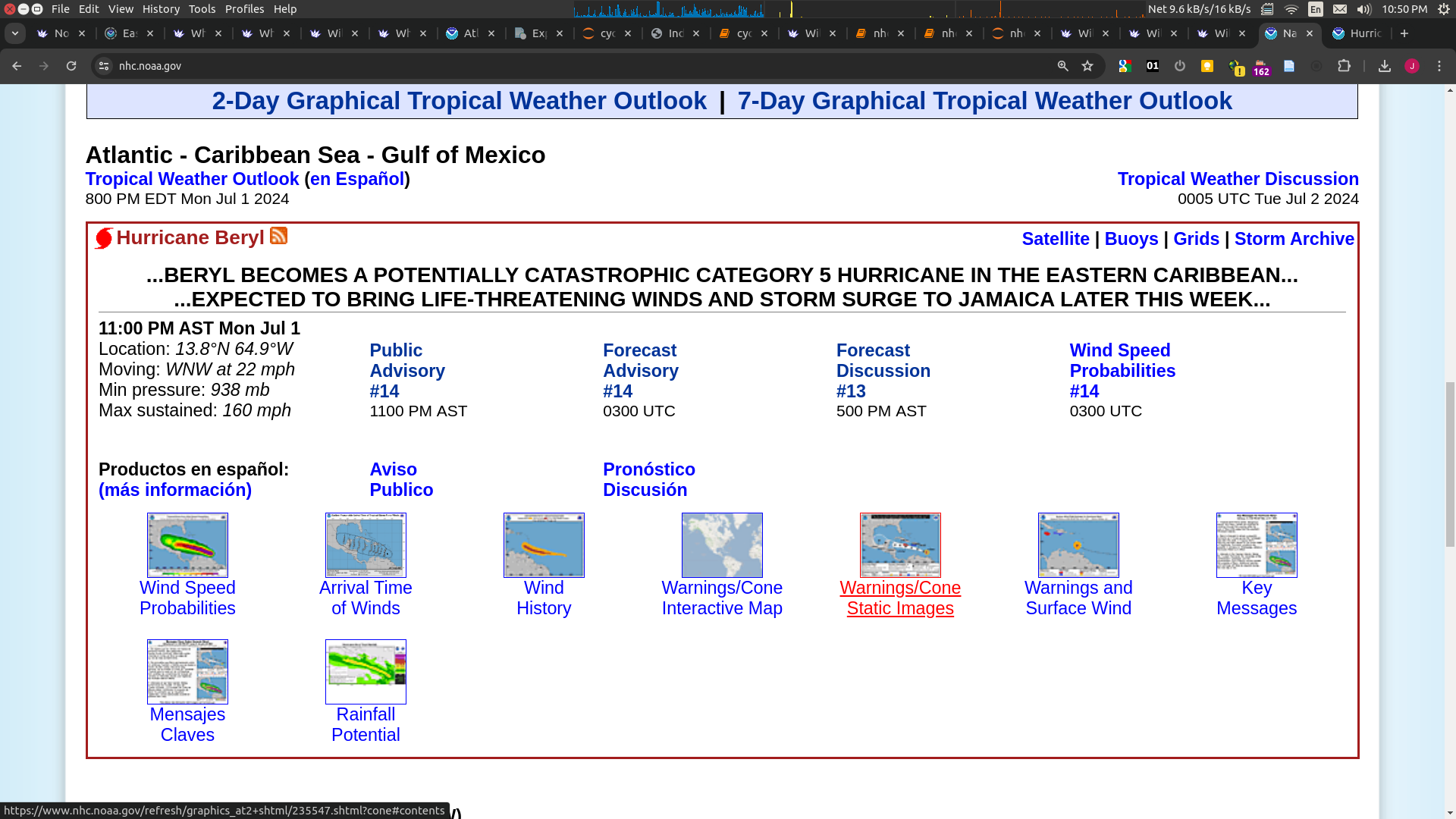This screenshot has height=819, width=1456.
Task: Open the Arrival Time of Winds thumbnail
Action: coord(366,545)
